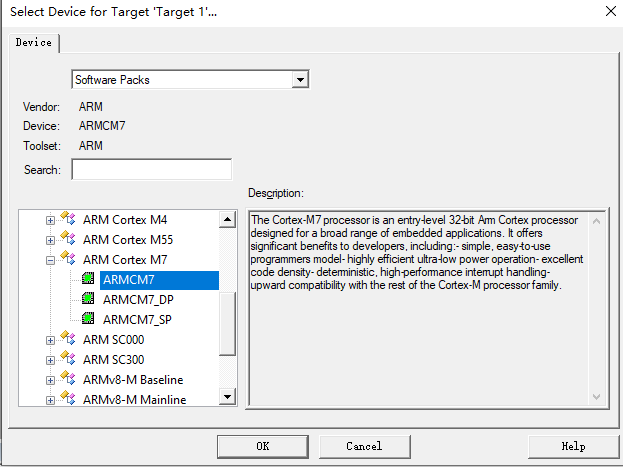
Task: Select ARM SC000 tree row
Action: [x=114, y=340]
